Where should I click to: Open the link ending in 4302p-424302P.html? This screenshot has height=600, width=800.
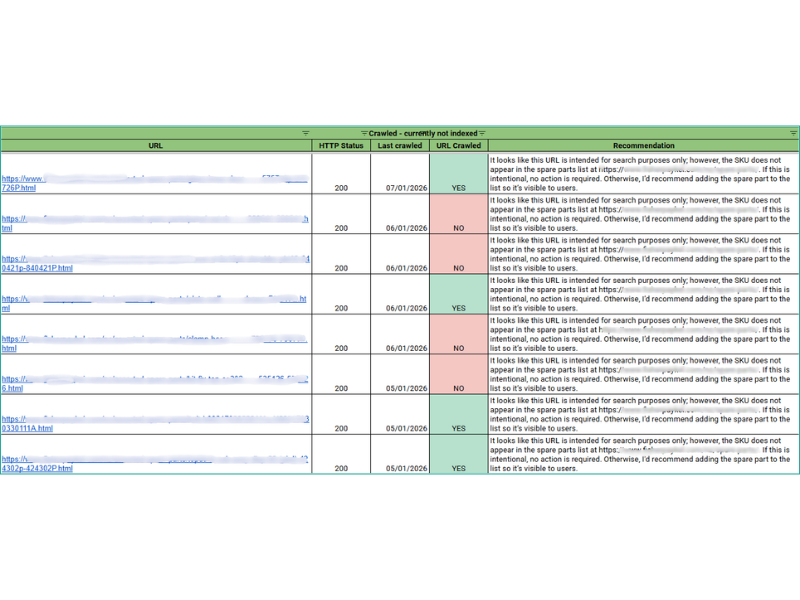37,468
